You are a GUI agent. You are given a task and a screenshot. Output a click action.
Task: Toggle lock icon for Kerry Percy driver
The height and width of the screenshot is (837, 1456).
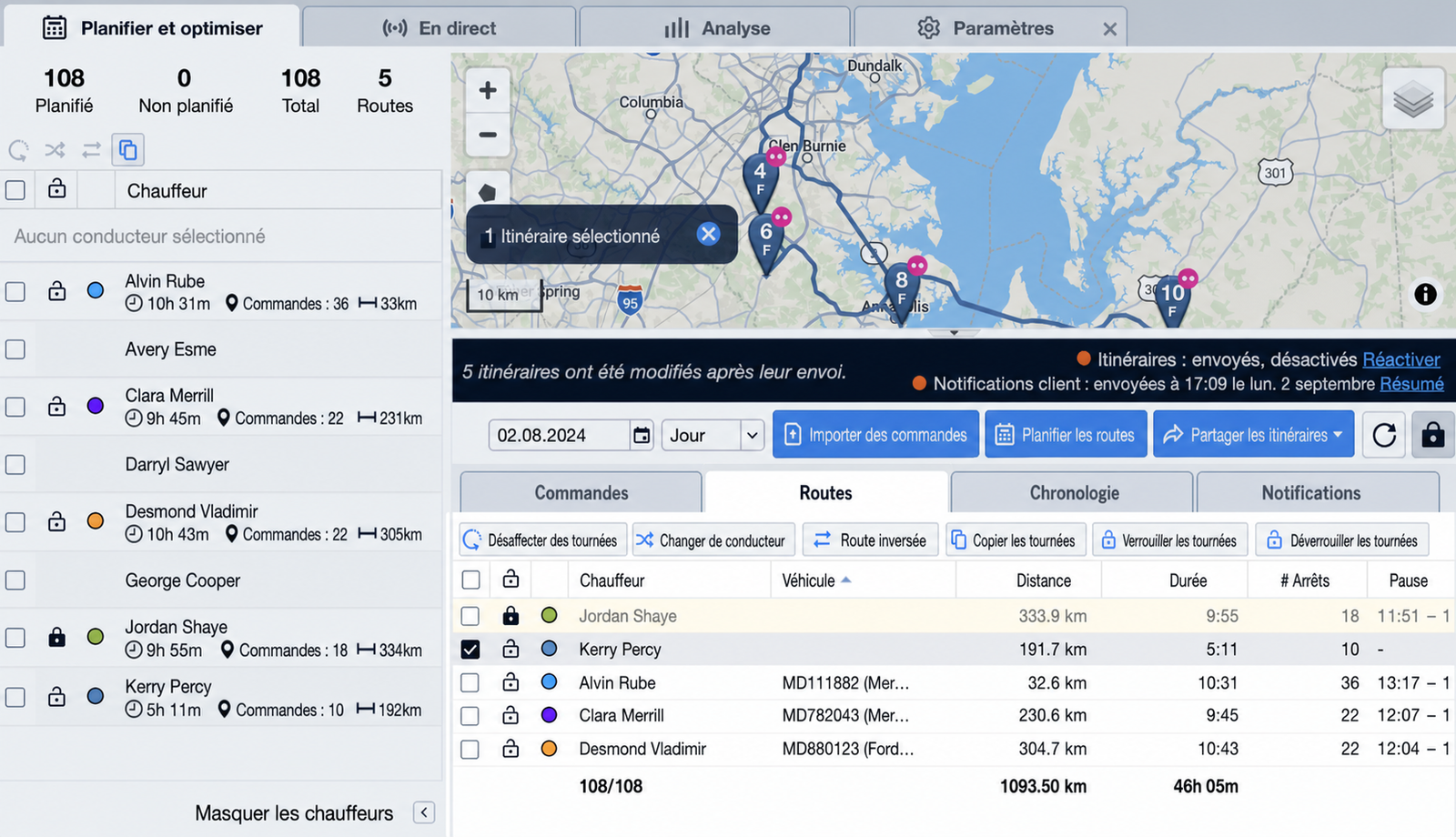tap(57, 697)
